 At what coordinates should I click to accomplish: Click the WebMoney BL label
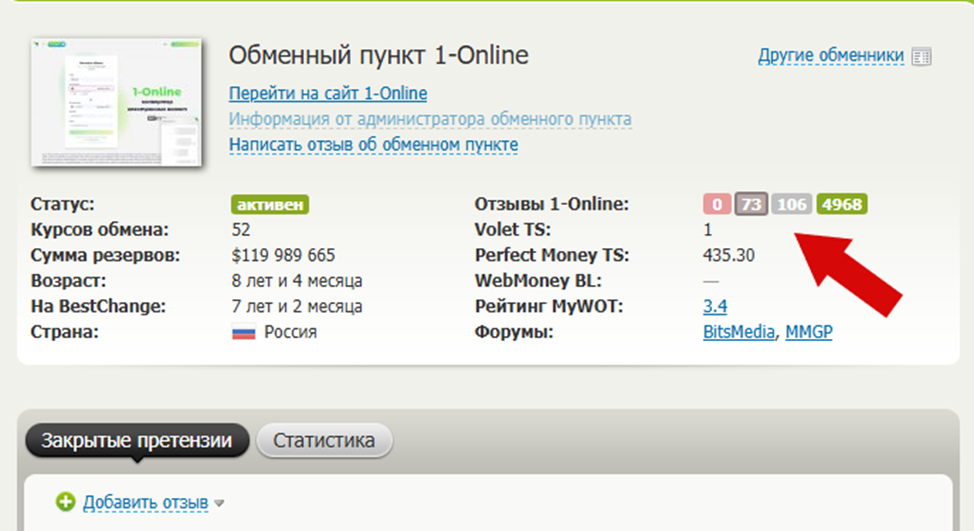coord(538,281)
